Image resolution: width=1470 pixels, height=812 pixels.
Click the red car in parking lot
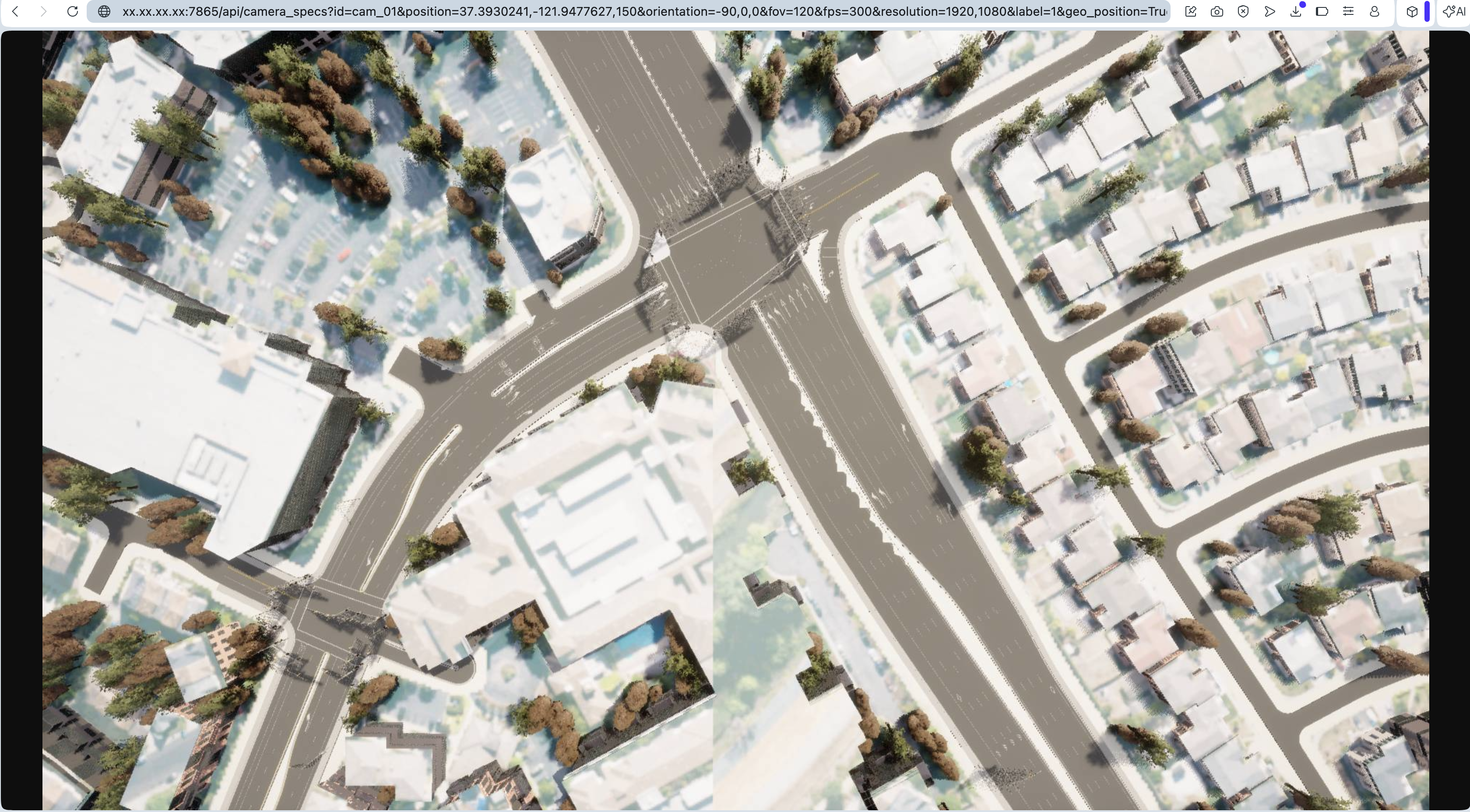point(344,254)
